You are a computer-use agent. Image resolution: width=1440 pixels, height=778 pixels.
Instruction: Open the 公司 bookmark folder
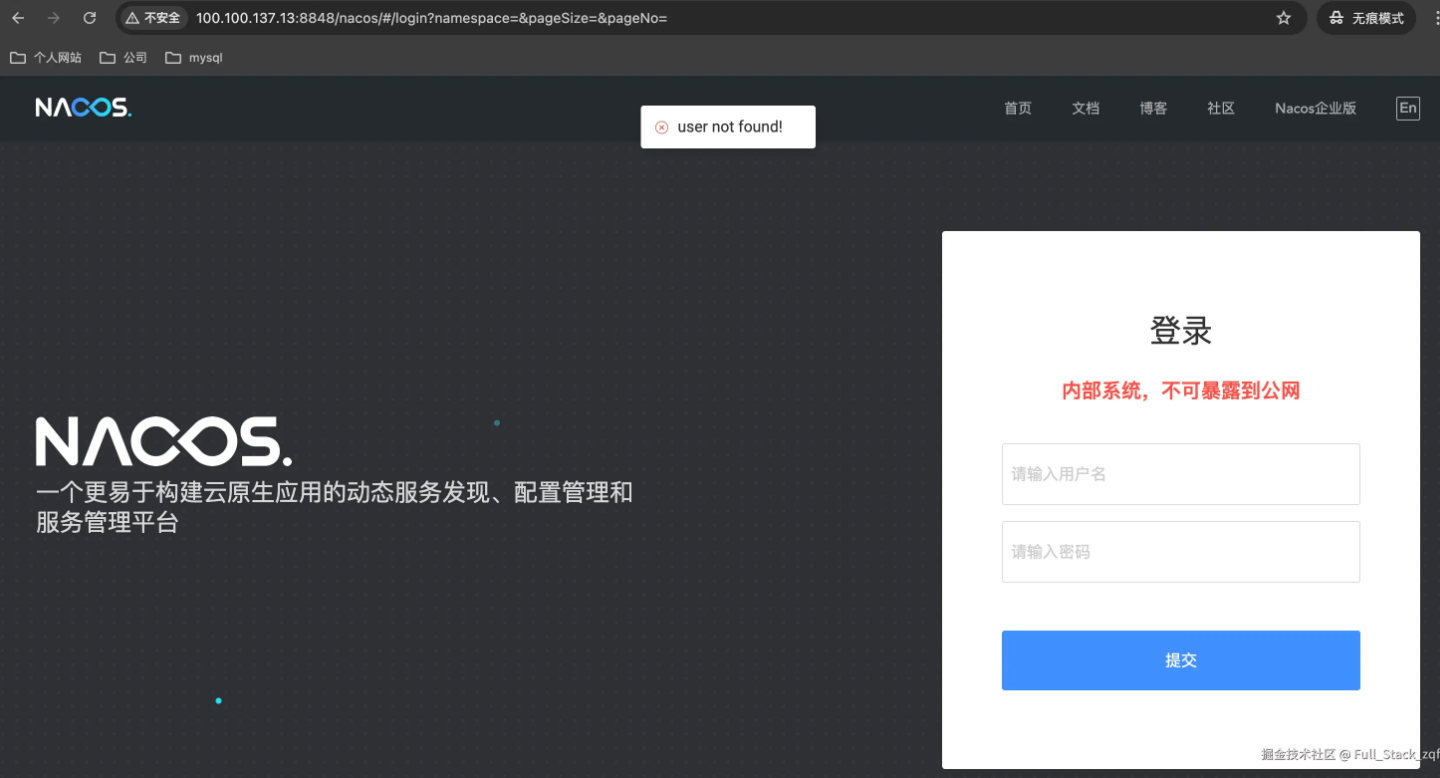pos(124,58)
